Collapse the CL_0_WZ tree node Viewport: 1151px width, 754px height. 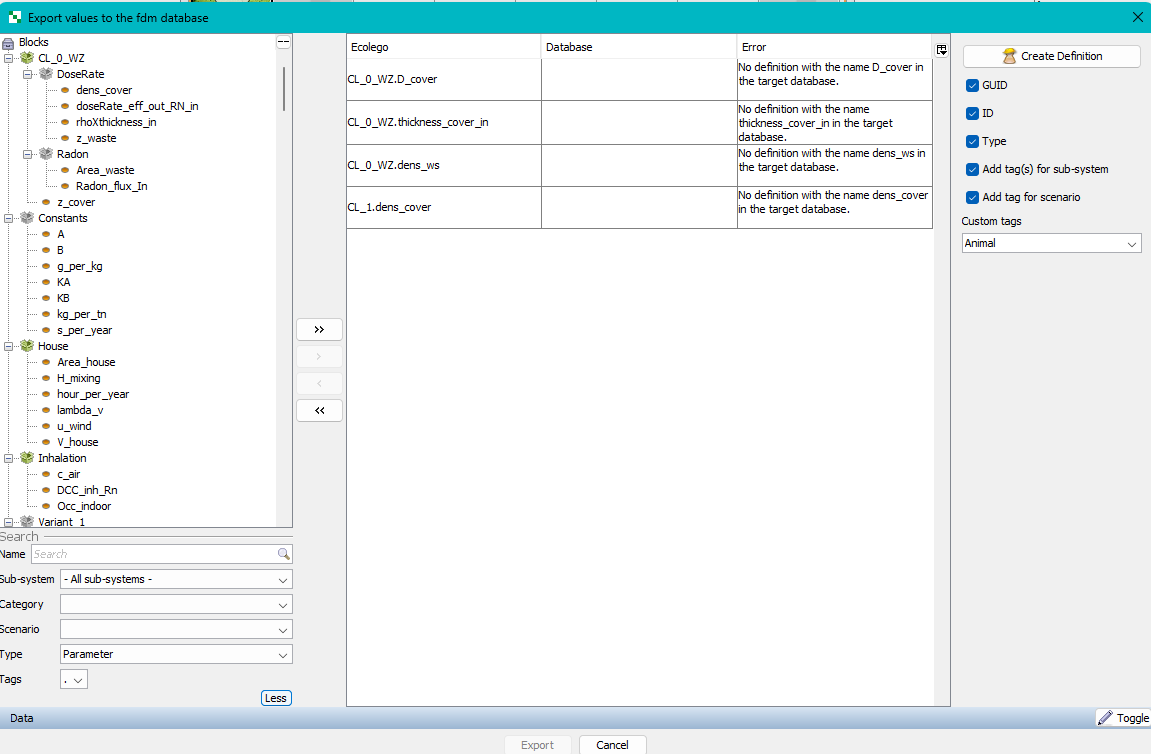(x=9, y=58)
